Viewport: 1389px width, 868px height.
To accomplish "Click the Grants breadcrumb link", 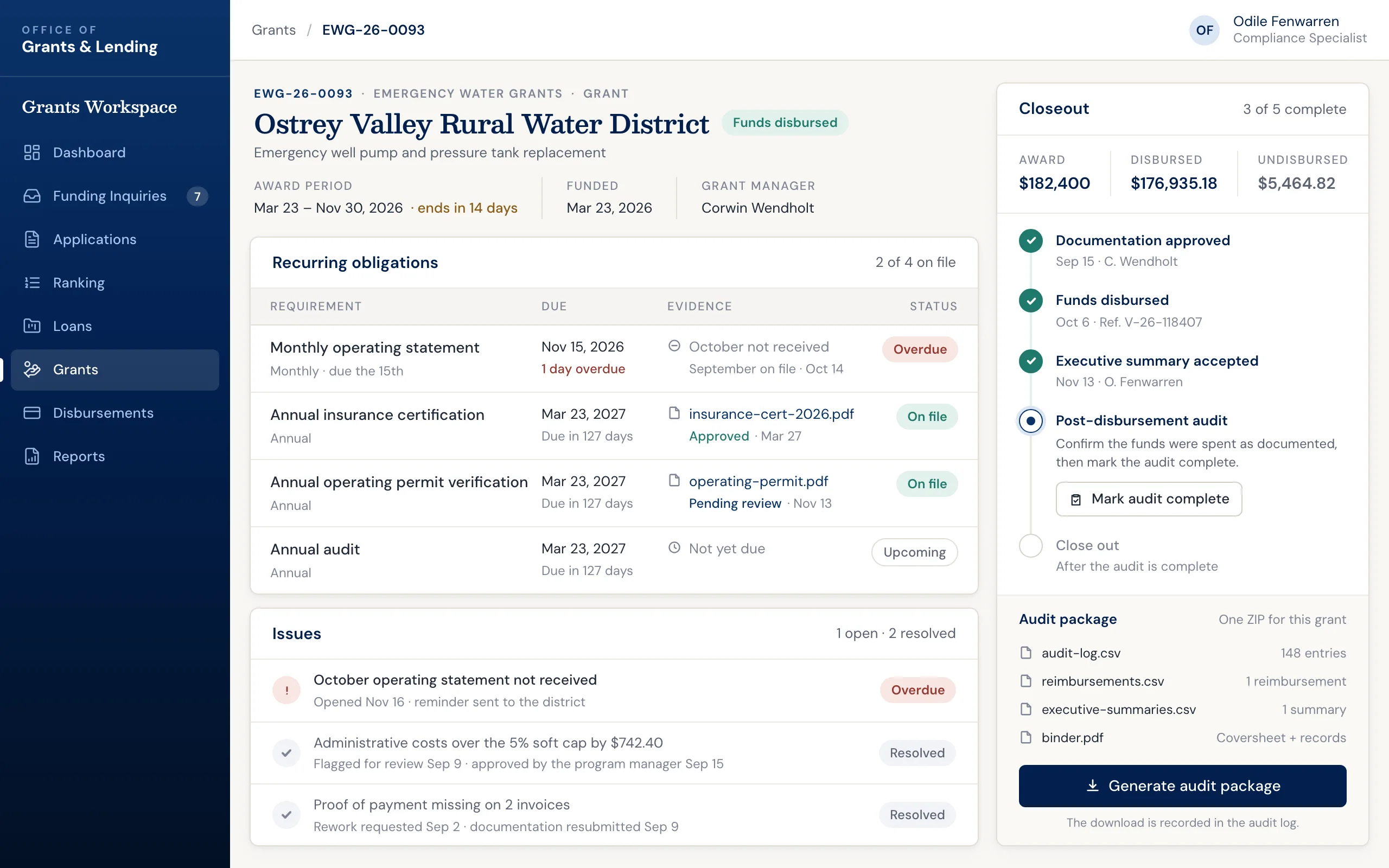I will [x=274, y=30].
